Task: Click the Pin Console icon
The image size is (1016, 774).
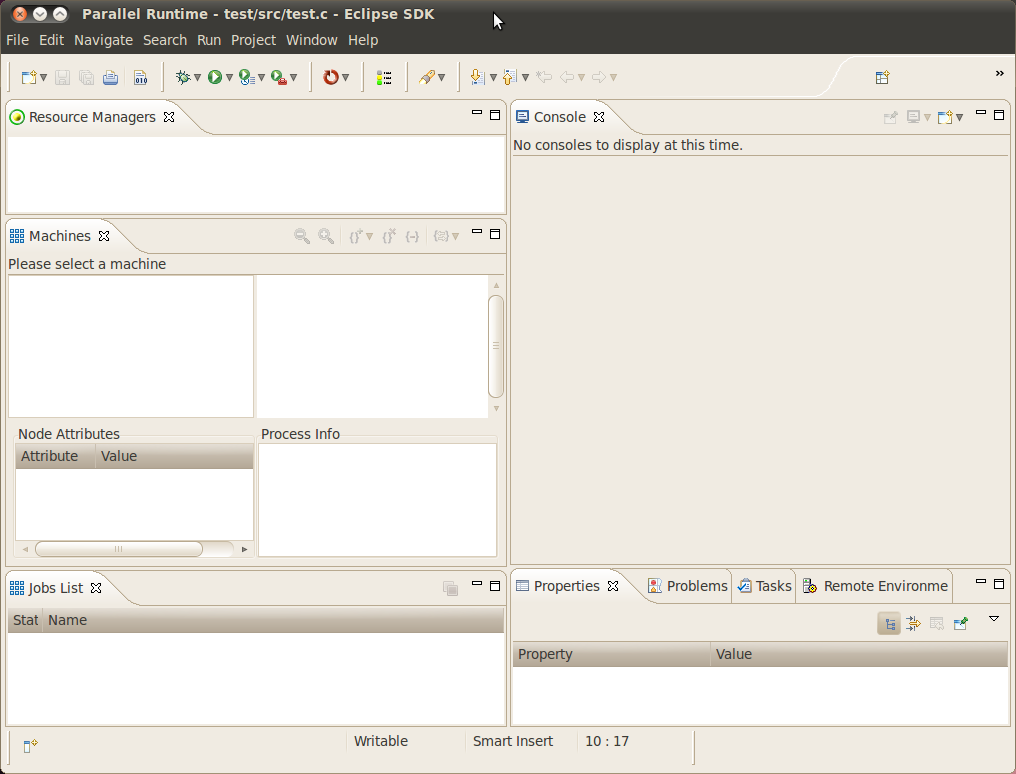Action: click(x=890, y=117)
